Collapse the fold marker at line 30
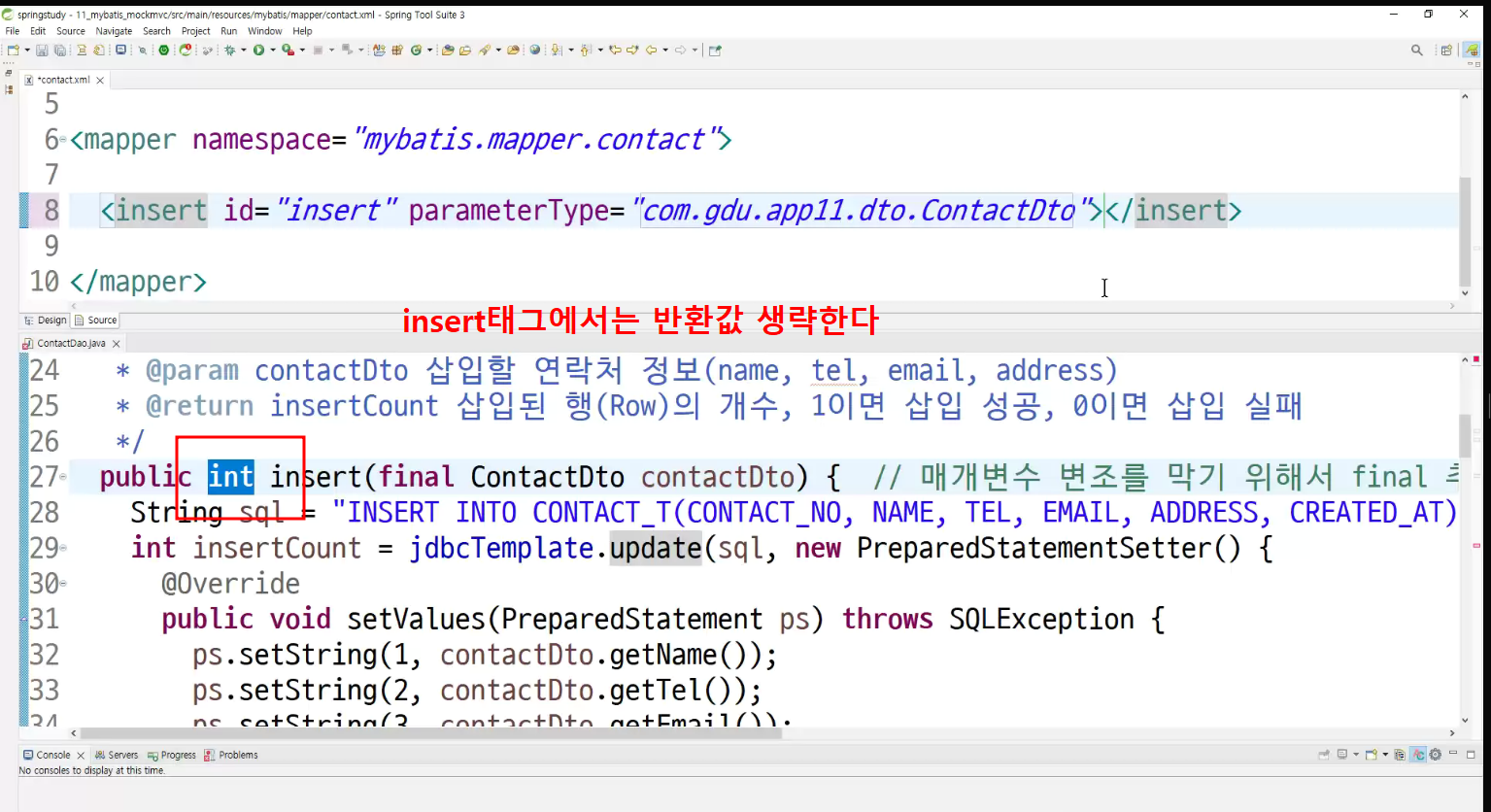The height and width of the screenshot is (812, 1491). pos(63,584)
